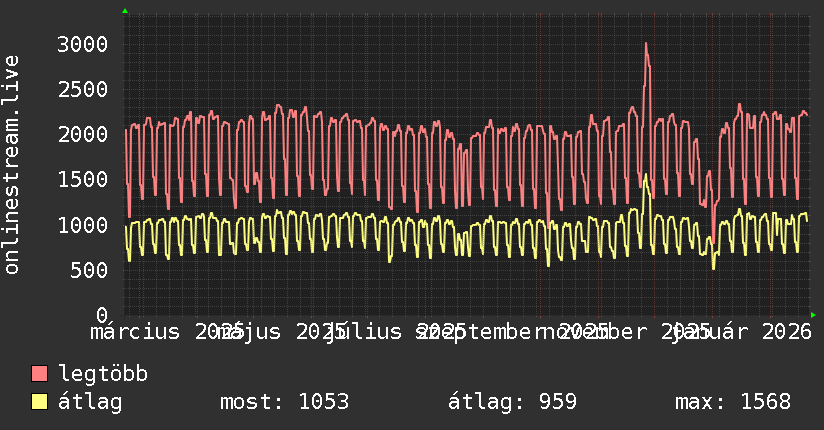The image size is (824, 430).
Task: Select the 'átlag' legend label beside yellow swatch
Action: click(x=90, y=402)
